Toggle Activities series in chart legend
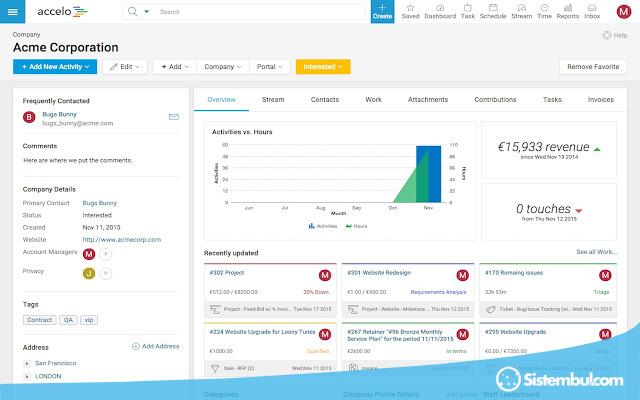Screen dimensions: 640x400 pos(322,226)
